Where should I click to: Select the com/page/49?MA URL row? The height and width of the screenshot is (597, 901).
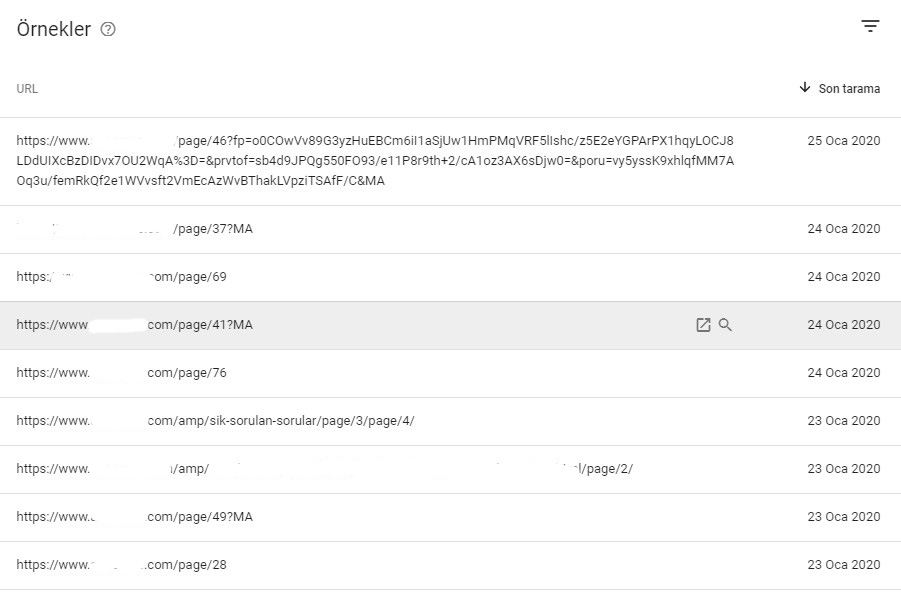(450, 517)
